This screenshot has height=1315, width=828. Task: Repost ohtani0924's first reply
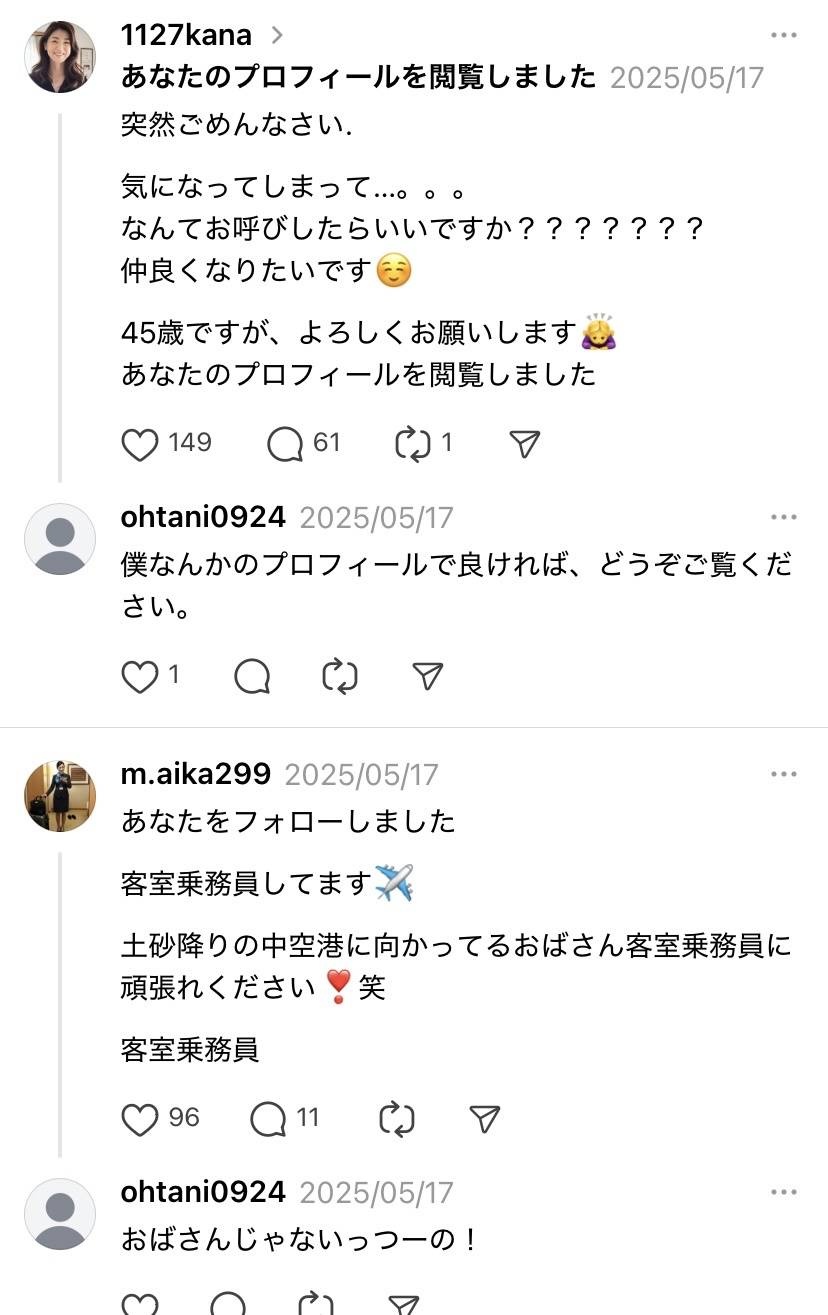pyautogui.click(x=340, y=677)
